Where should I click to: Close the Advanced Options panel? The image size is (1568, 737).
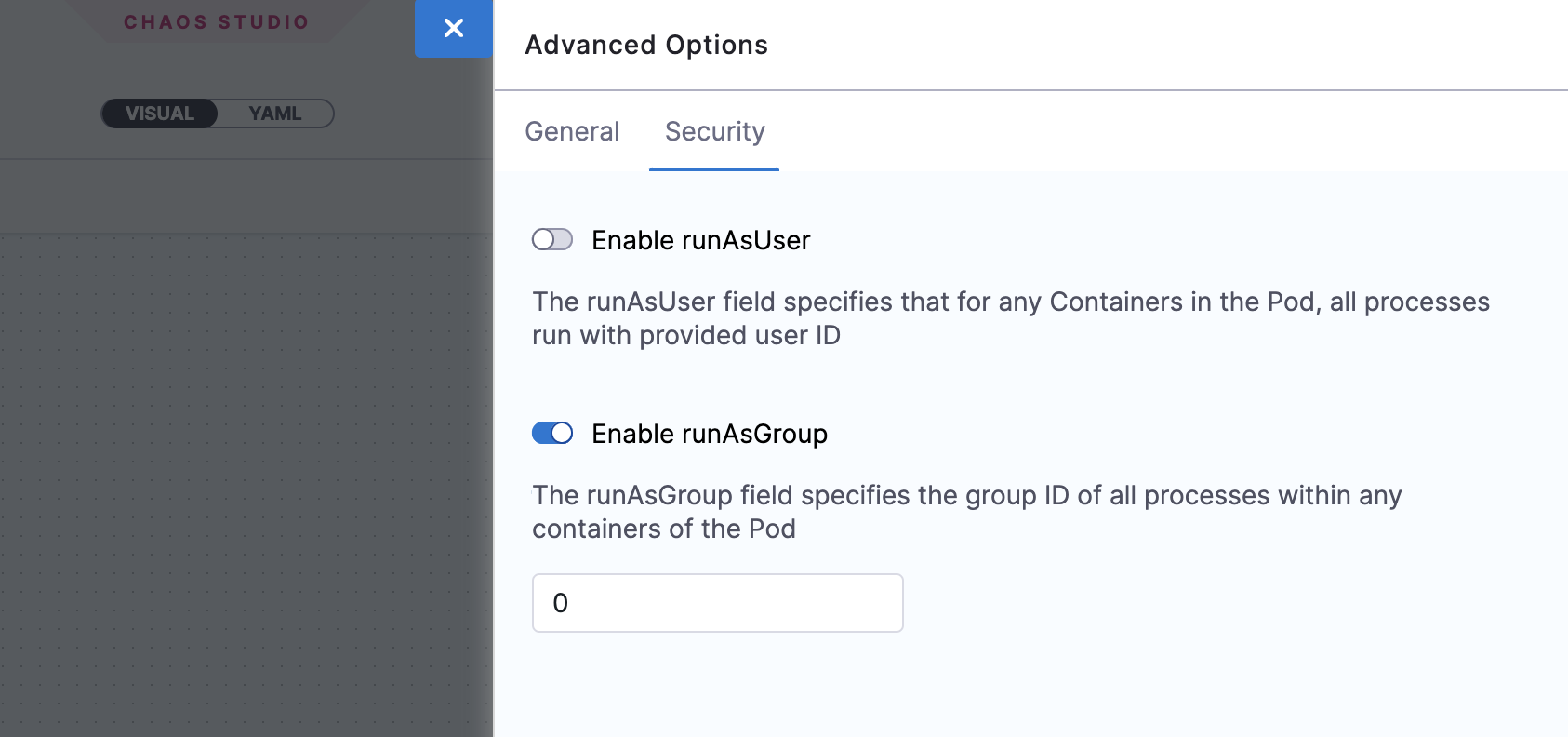tap(453, 29)
